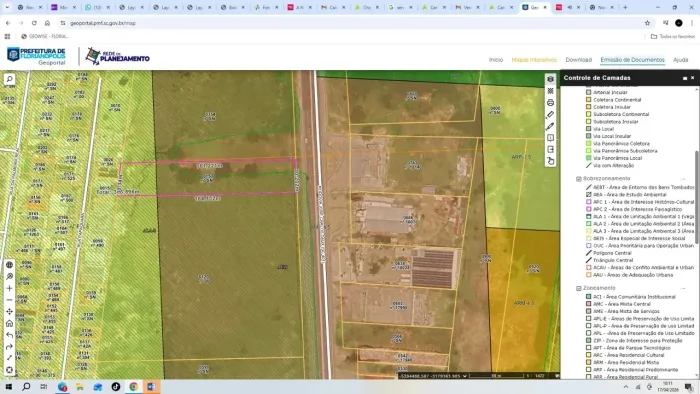
Task: Open Zoneamento group options ellipsis
Action: pyautogui.click(x=683, y=288)
